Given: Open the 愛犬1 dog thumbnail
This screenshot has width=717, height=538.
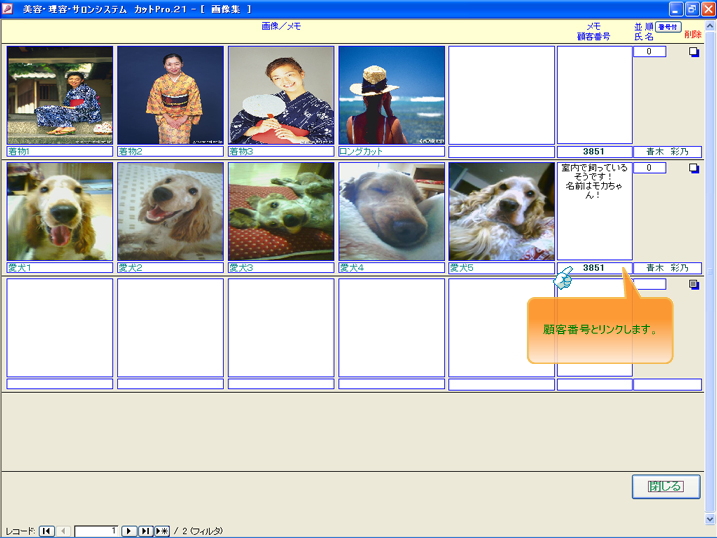Looking at the screenshot, I should 60,211.
